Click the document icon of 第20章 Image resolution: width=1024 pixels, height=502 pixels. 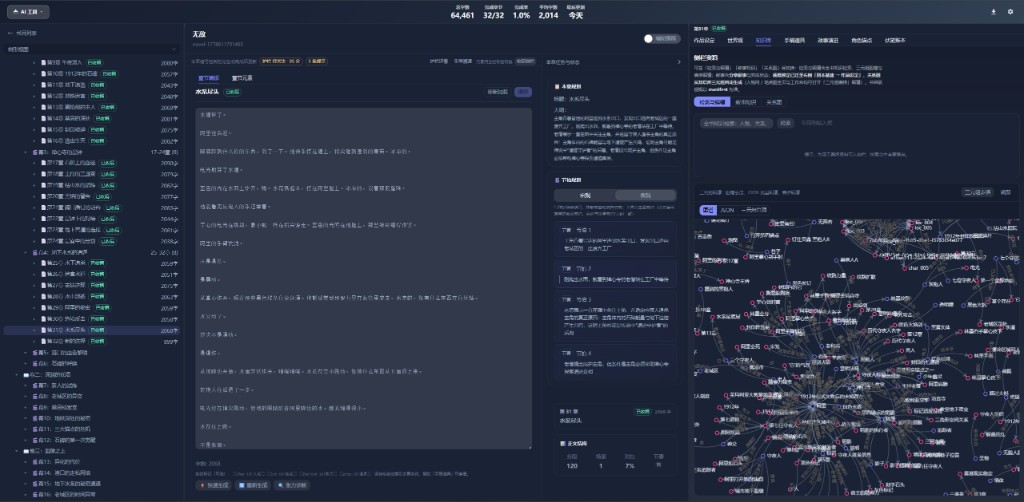click(x=43, y=196)
